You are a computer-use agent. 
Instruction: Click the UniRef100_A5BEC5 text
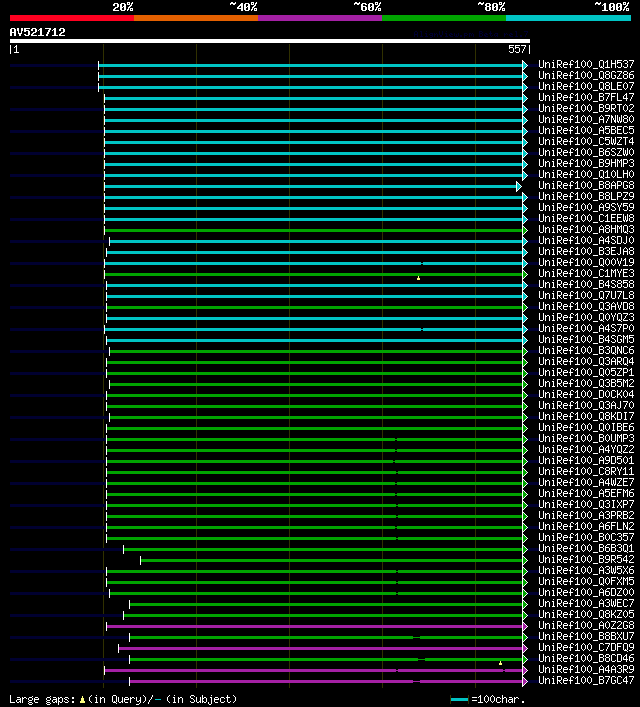tap(586, 130)
